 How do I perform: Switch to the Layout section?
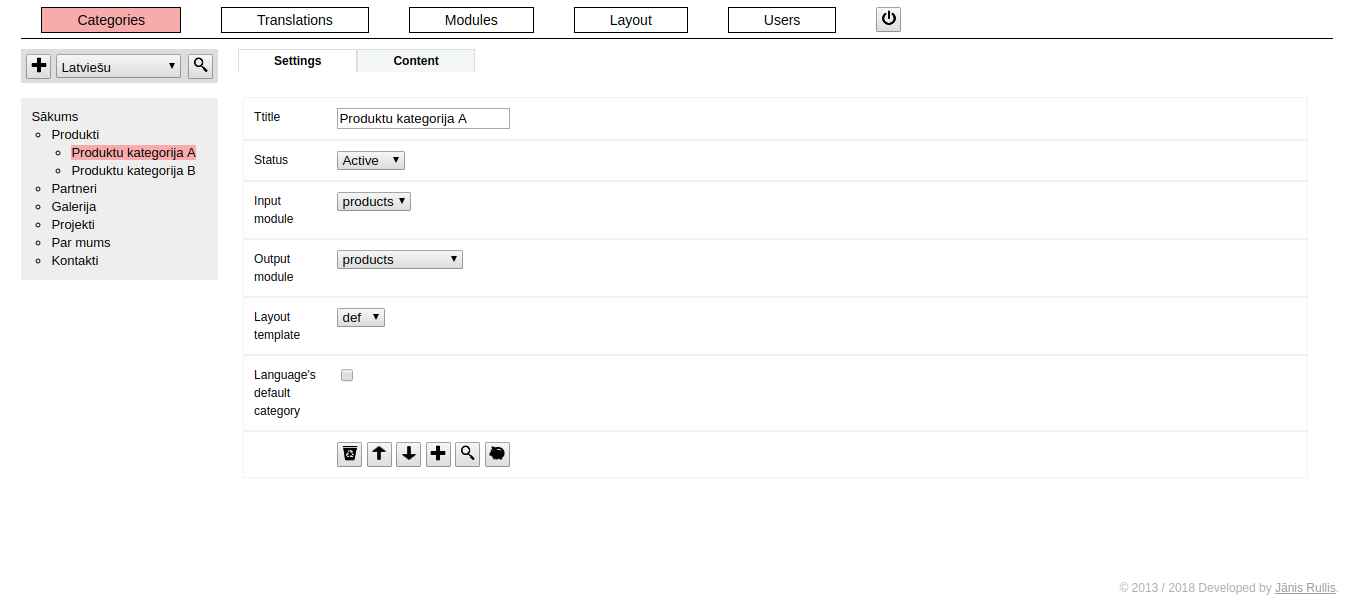pos(631,20)
